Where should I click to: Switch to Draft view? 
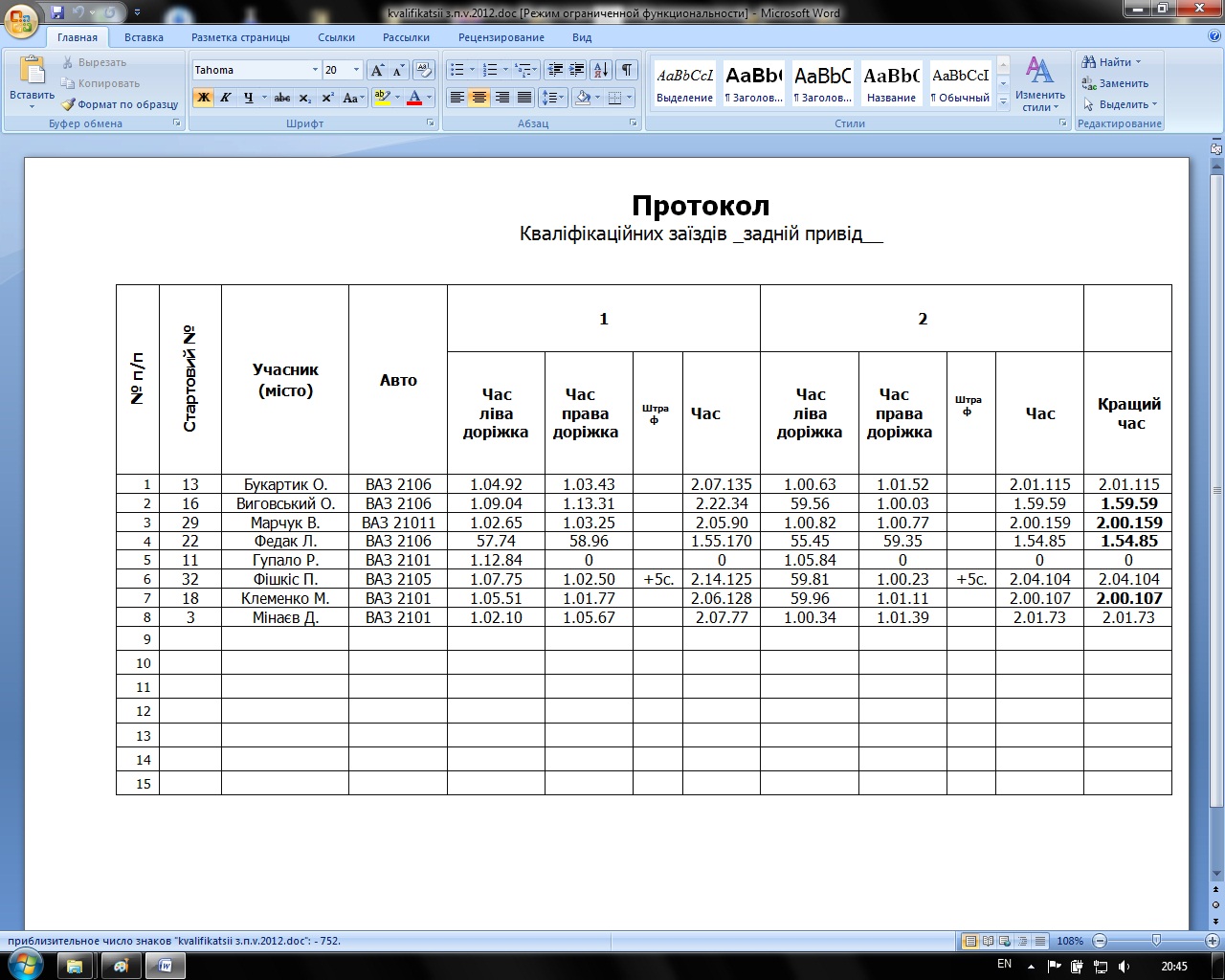tap(1040, 941)
